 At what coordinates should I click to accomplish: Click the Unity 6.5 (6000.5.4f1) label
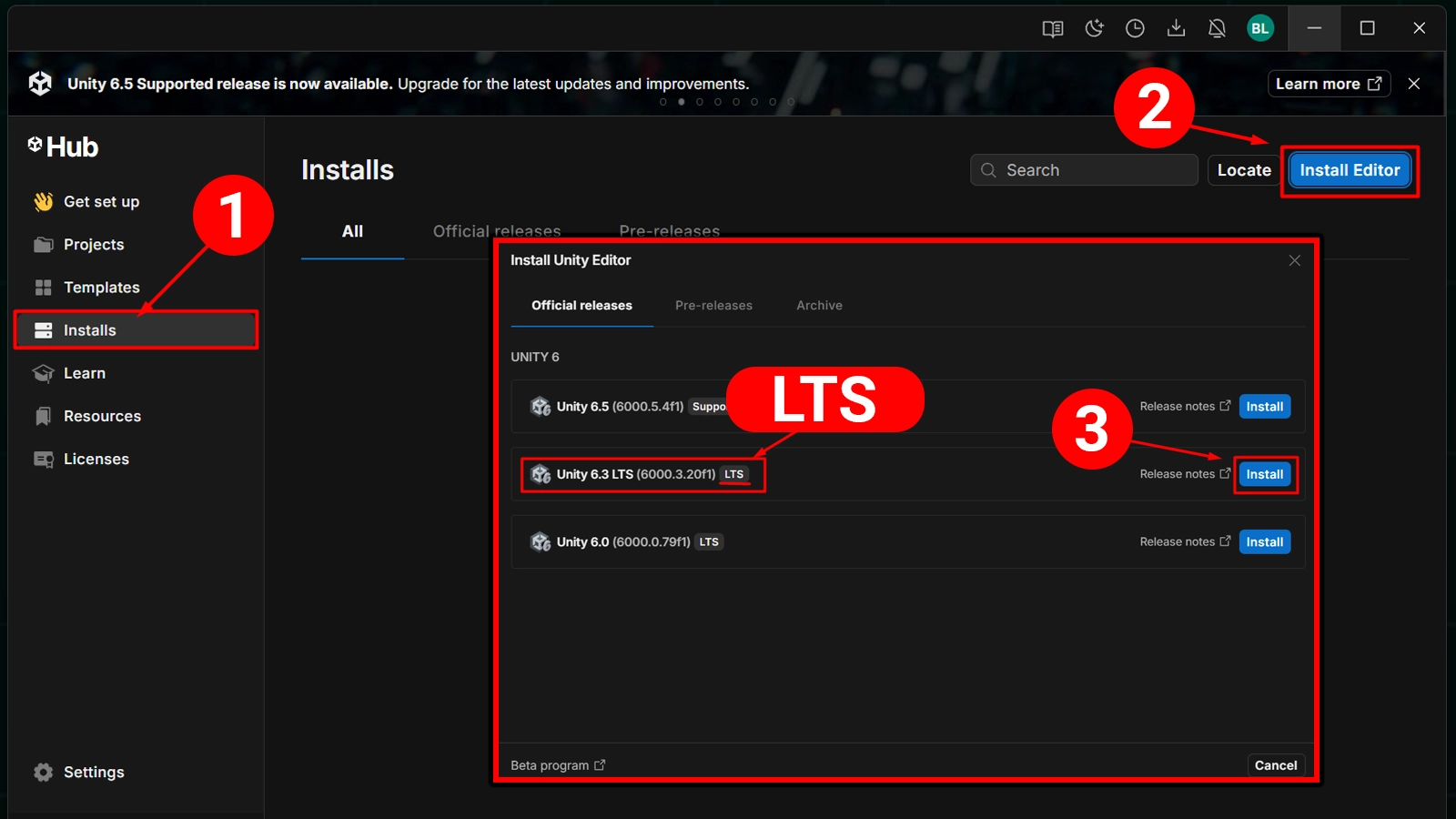point(620,407)
